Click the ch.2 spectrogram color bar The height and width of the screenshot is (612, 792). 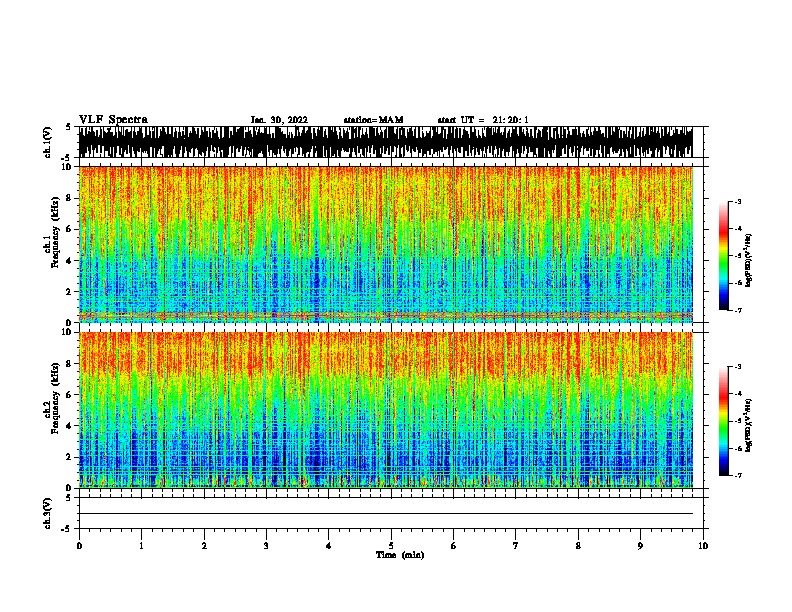pyautogui.click(x=724, y=421)
